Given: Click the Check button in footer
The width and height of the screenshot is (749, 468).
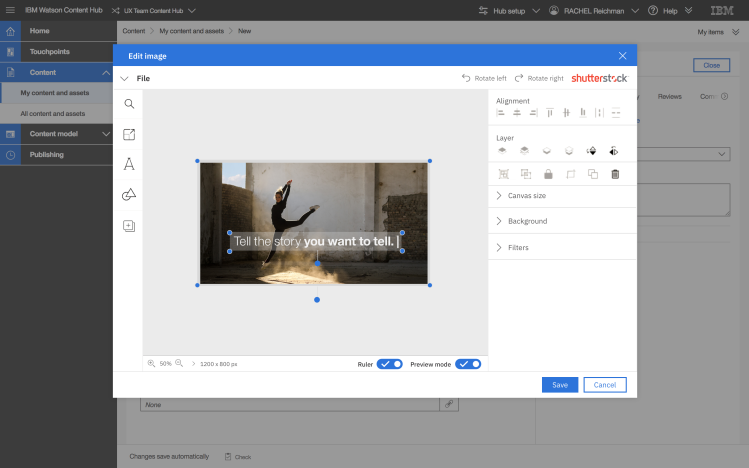Looking at the screenshot, I should pos(238,457).
